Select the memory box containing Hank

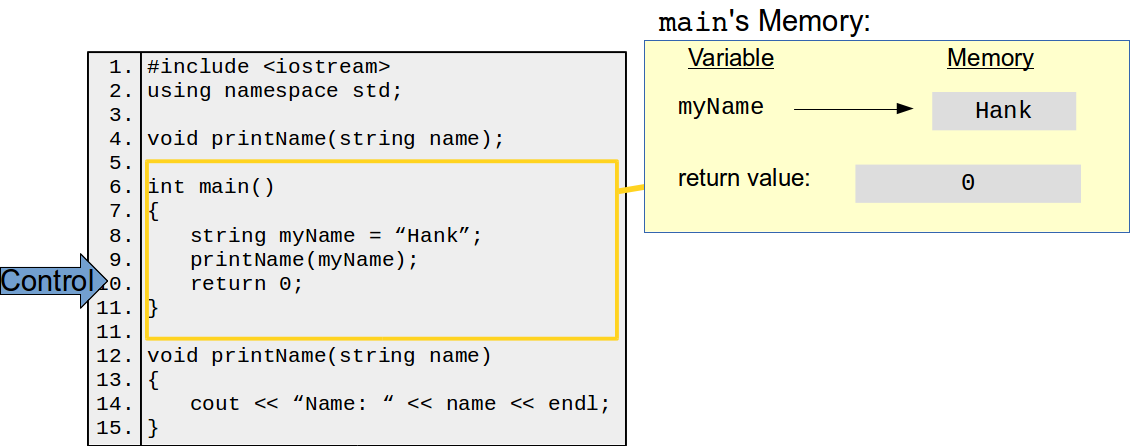coord(1003,111)
